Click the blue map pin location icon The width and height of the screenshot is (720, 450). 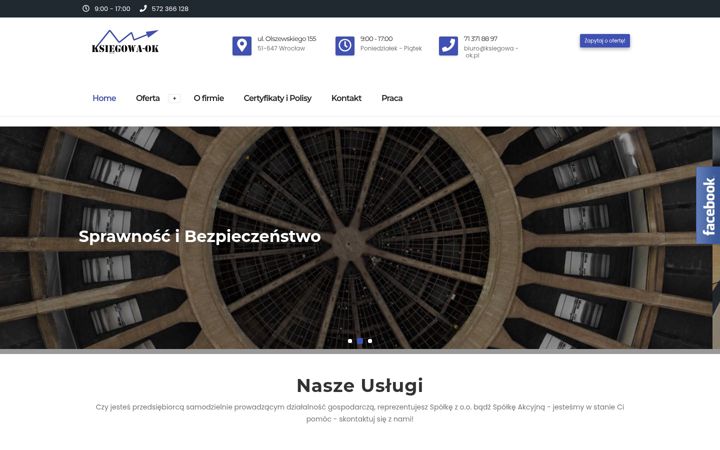pyautogui.click(x=242, y=46)
